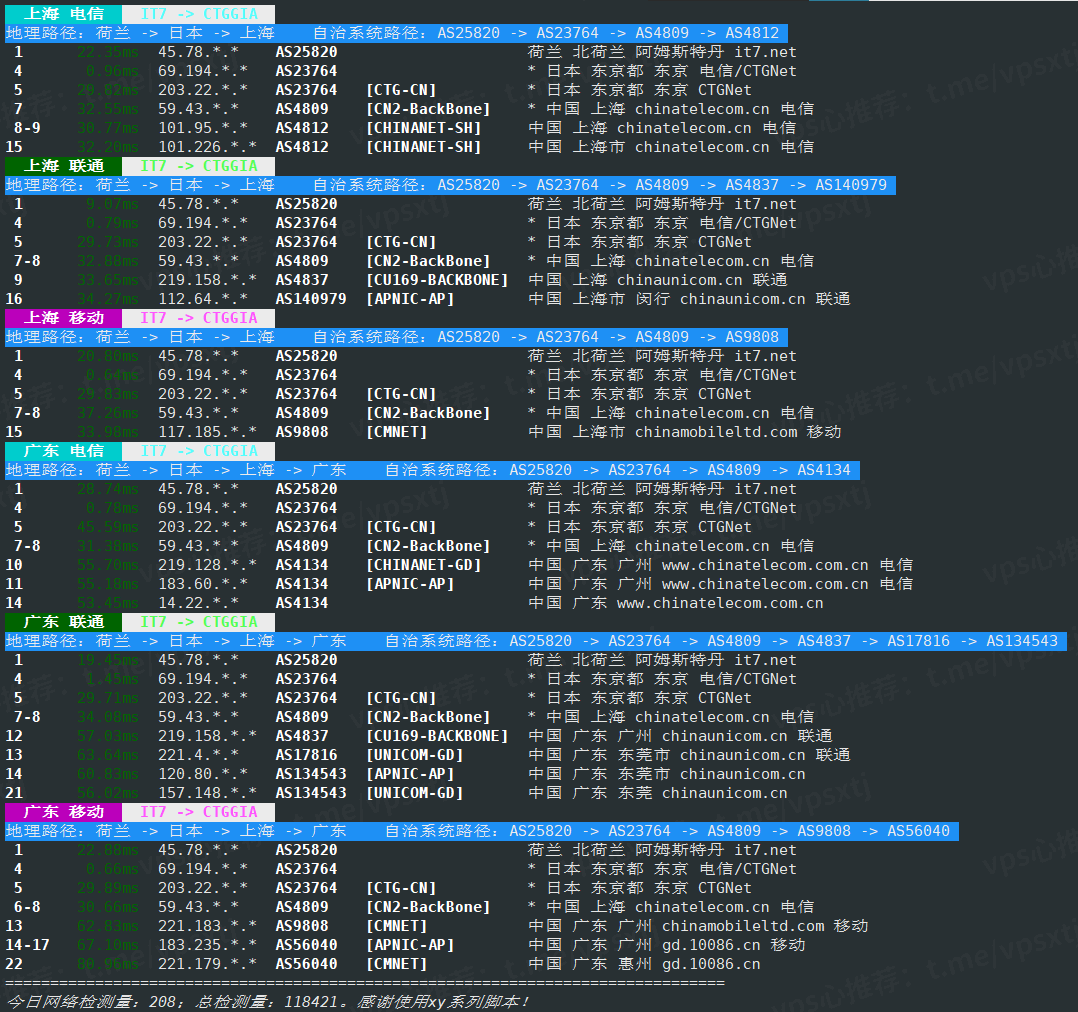This screenshot has height=1012, width=1078.
Task: Click the "上海 移动" section header label
Action: 63,318
